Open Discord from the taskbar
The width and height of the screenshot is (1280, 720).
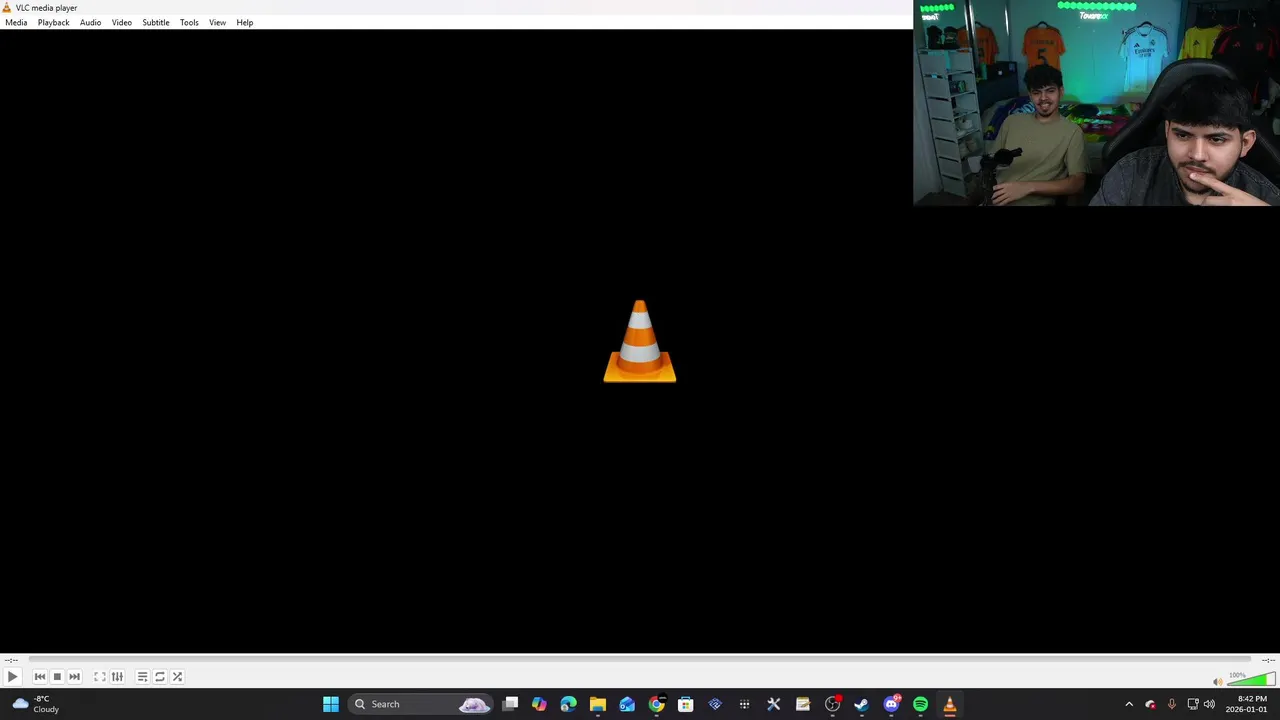coord(891,704)
